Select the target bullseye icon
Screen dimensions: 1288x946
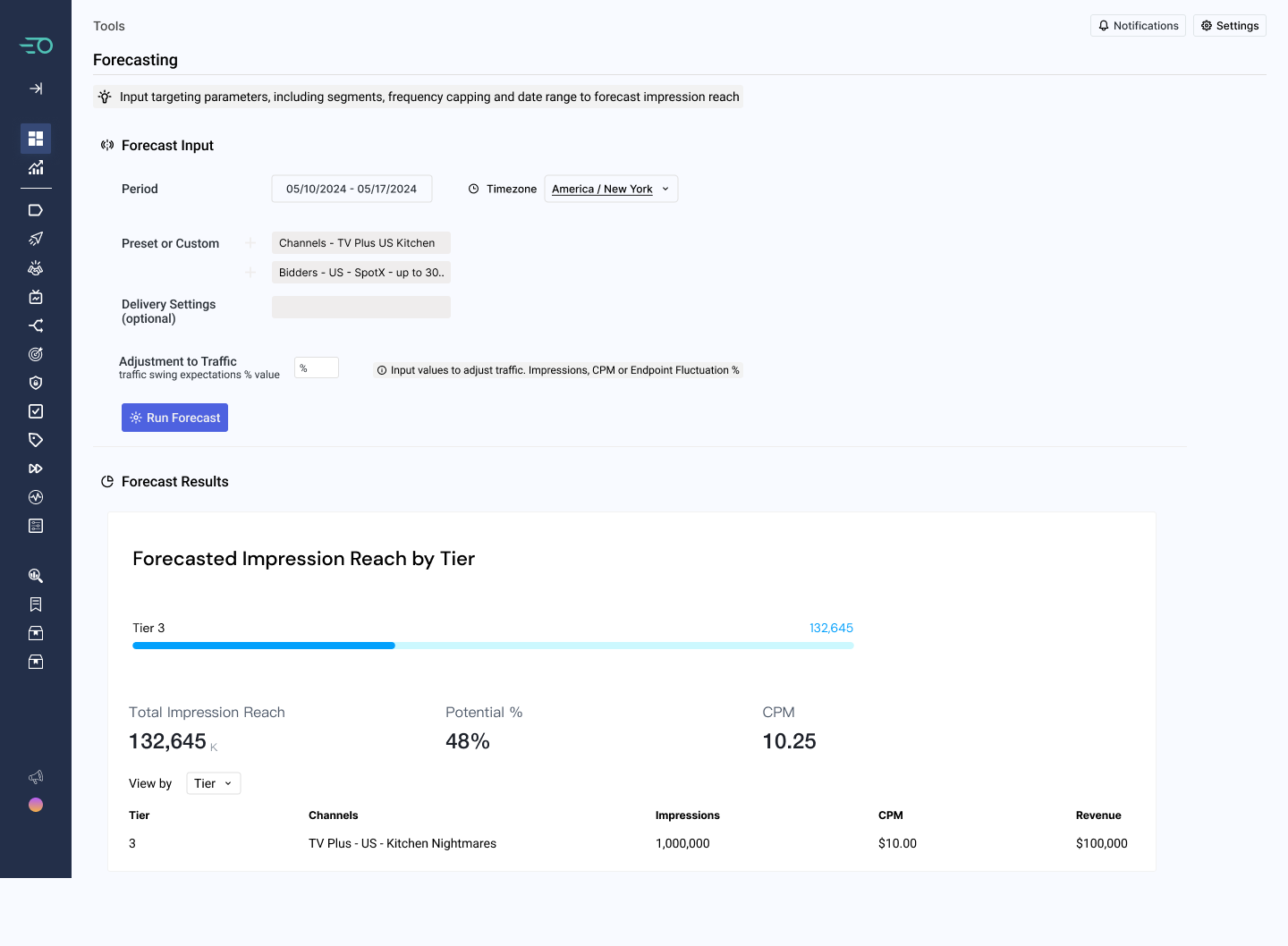[36, 354]
